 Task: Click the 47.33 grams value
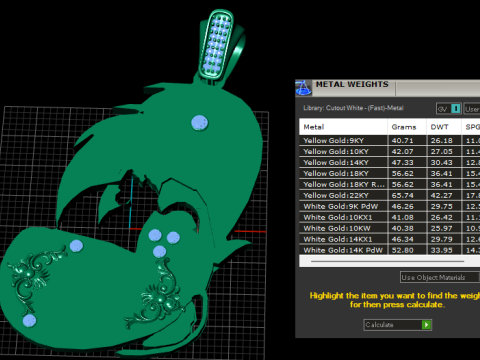click(x=402, y=163)
